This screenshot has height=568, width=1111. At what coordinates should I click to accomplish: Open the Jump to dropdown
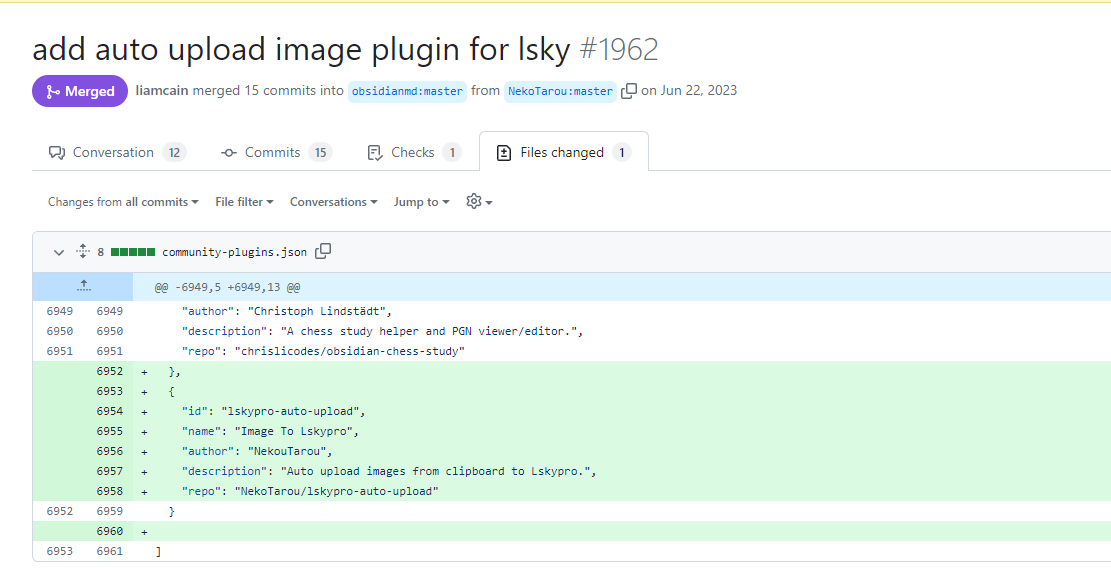tap(422, 202)
